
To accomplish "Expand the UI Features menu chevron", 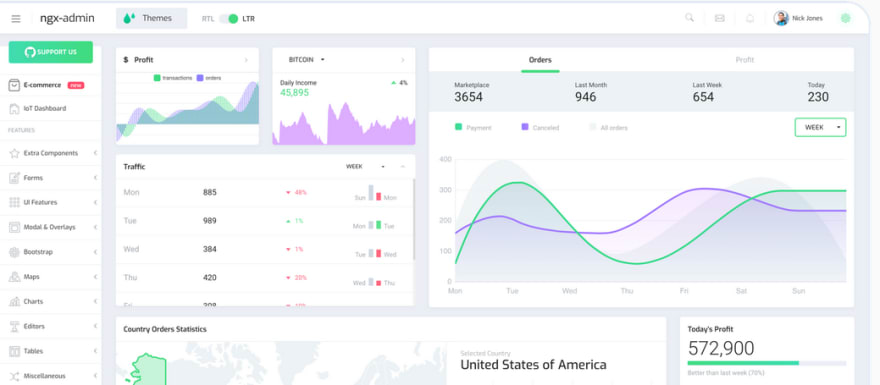I will [95, 203].
